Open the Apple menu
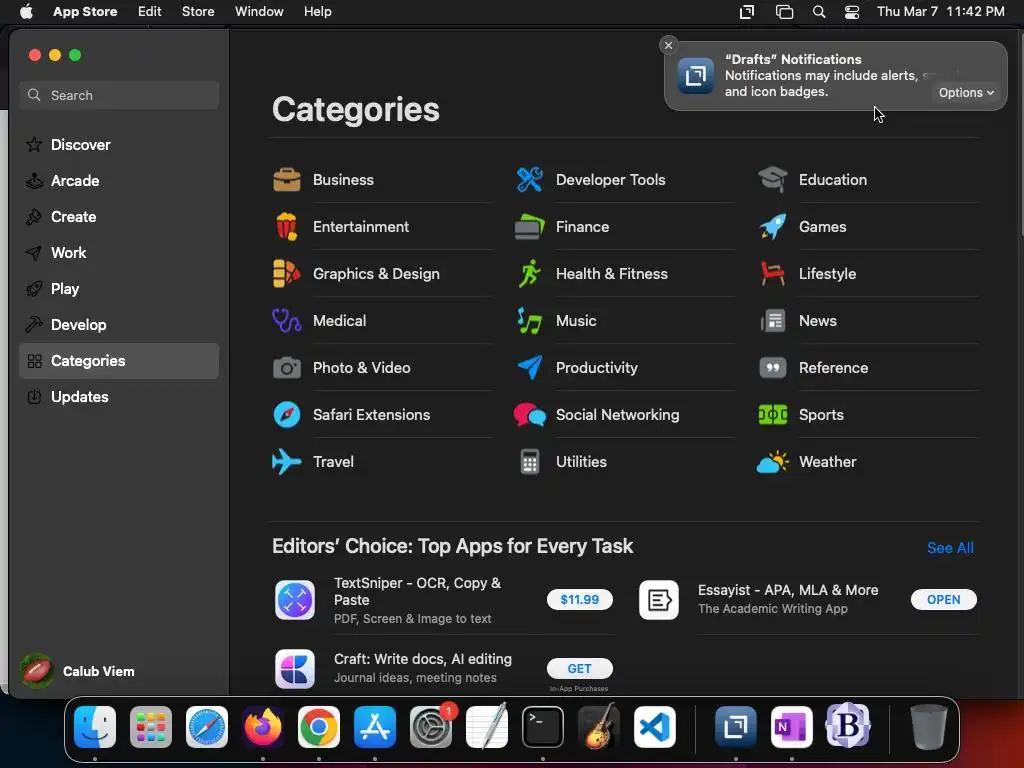Screen dimensions: 1024x768 pos(26,12)
